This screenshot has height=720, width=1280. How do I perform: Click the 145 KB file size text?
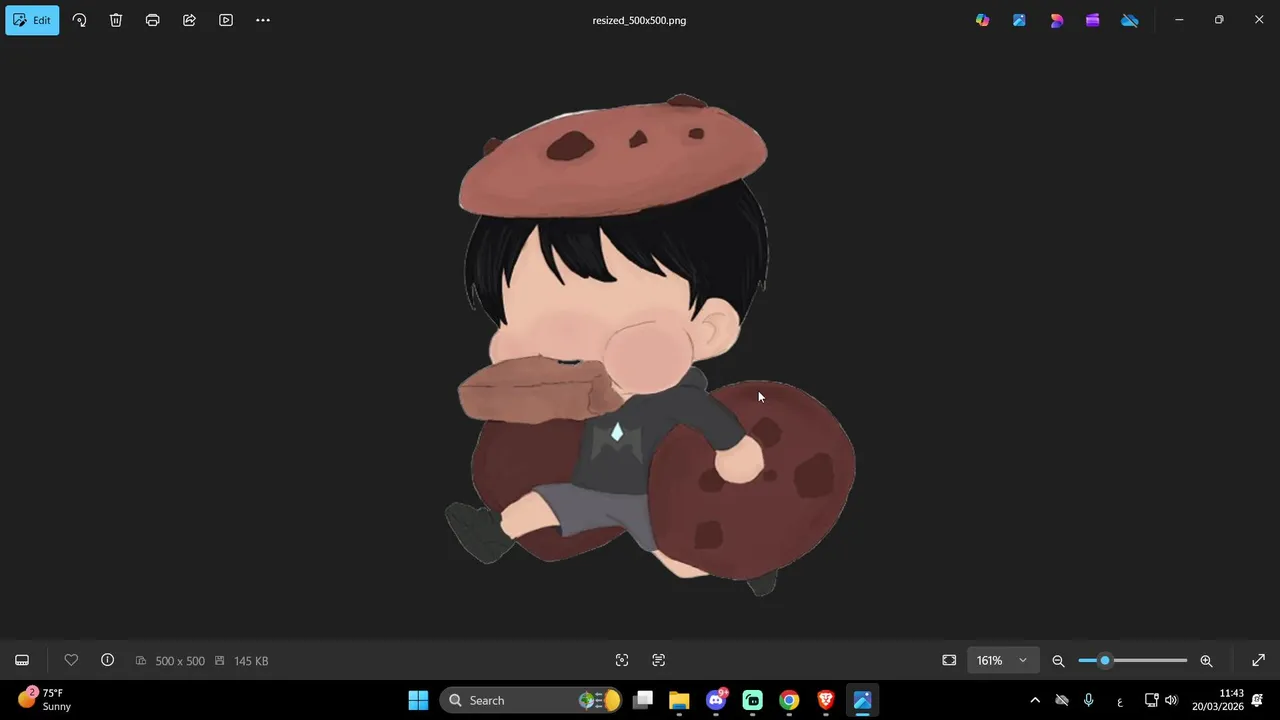pyautogui.click(x=251, y=661)
